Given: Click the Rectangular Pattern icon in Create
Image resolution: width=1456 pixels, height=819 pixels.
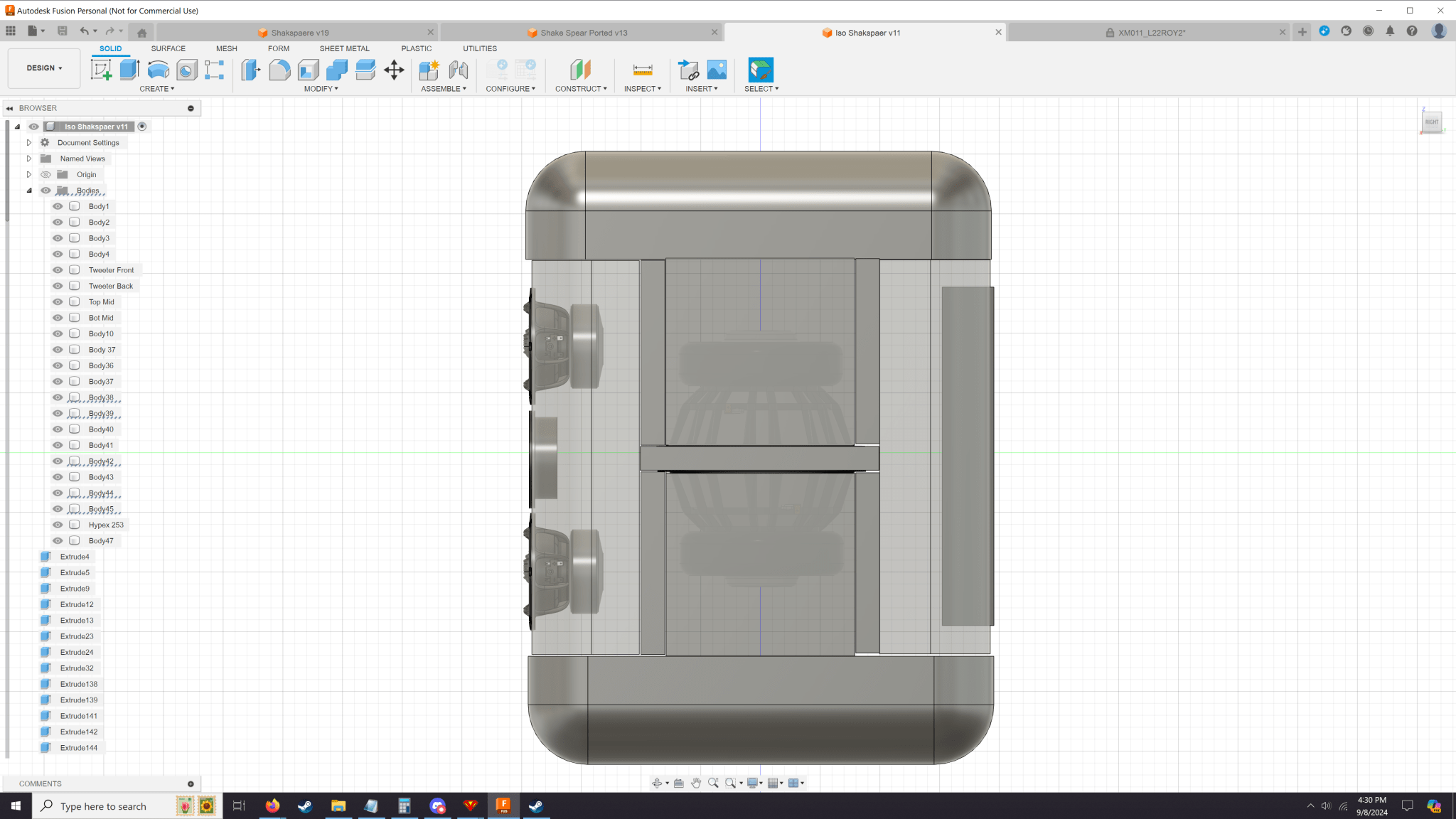Looking at the screenshot, I should (x=214, y=70).
